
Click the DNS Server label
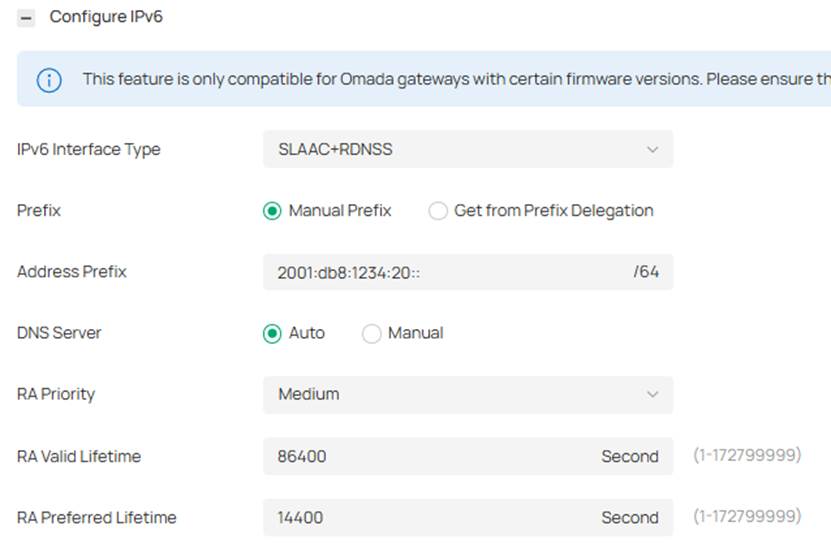[59, 333]
